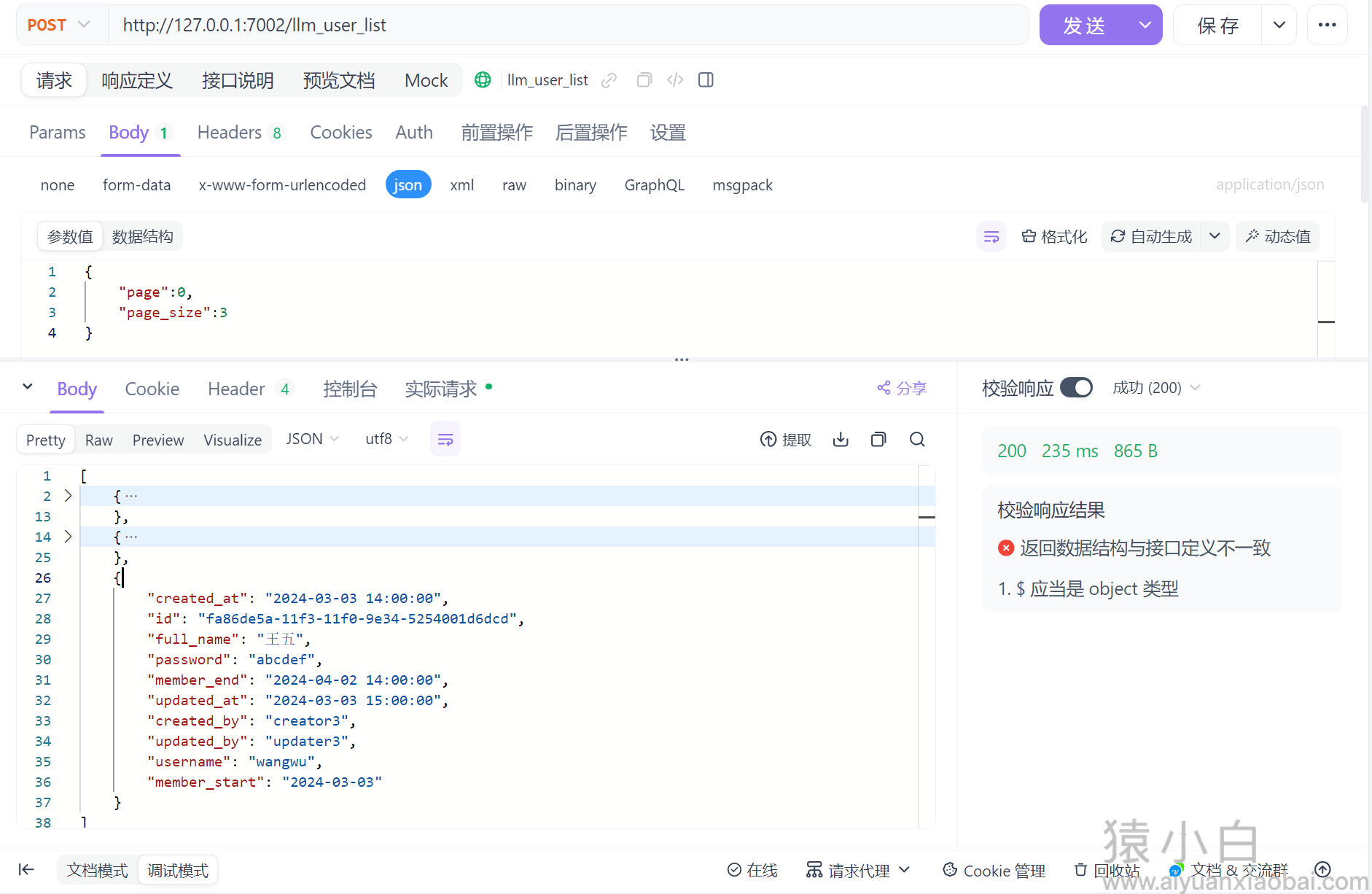Copy the llm_user_list link icon
The image size is (1372, 894).
tap(609, 80)
